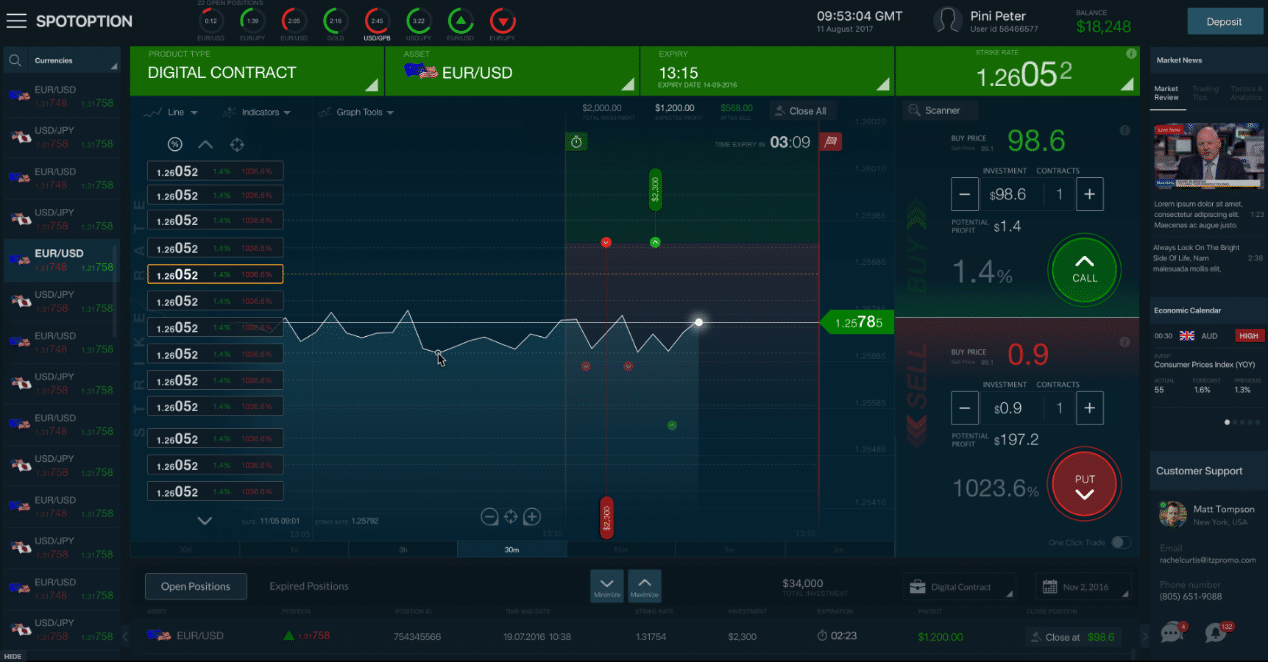Open the Indicators dropdown
Viewport: 1268px width, 662px height.
tap(258, 112)
